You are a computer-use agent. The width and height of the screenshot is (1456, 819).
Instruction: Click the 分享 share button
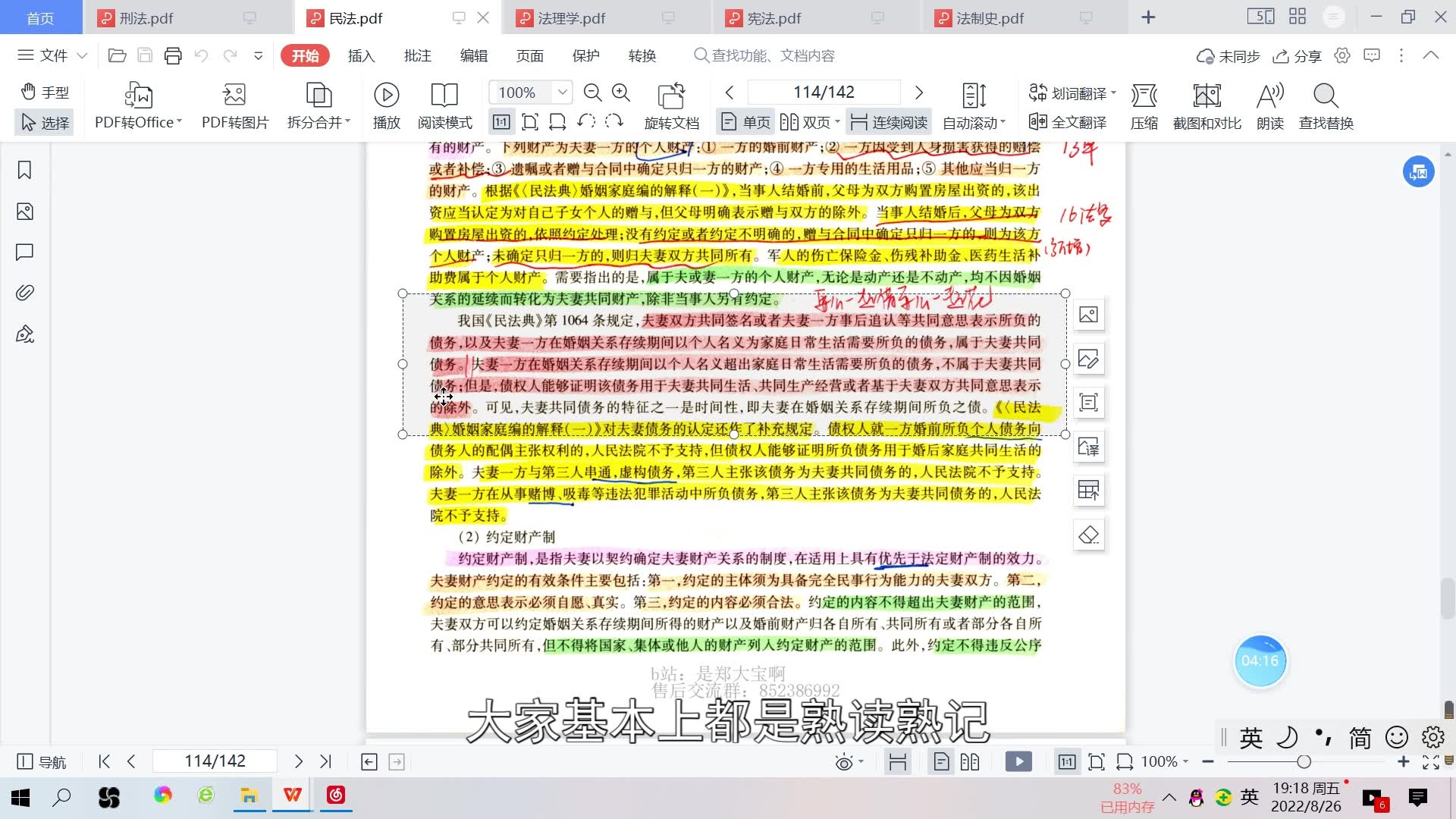point(1297,56)
